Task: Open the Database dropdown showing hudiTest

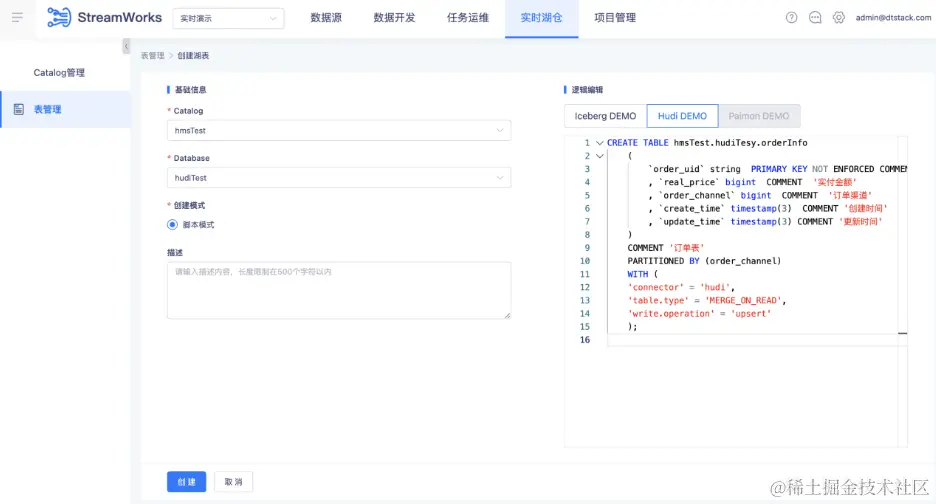Action: tap(338, 177)
